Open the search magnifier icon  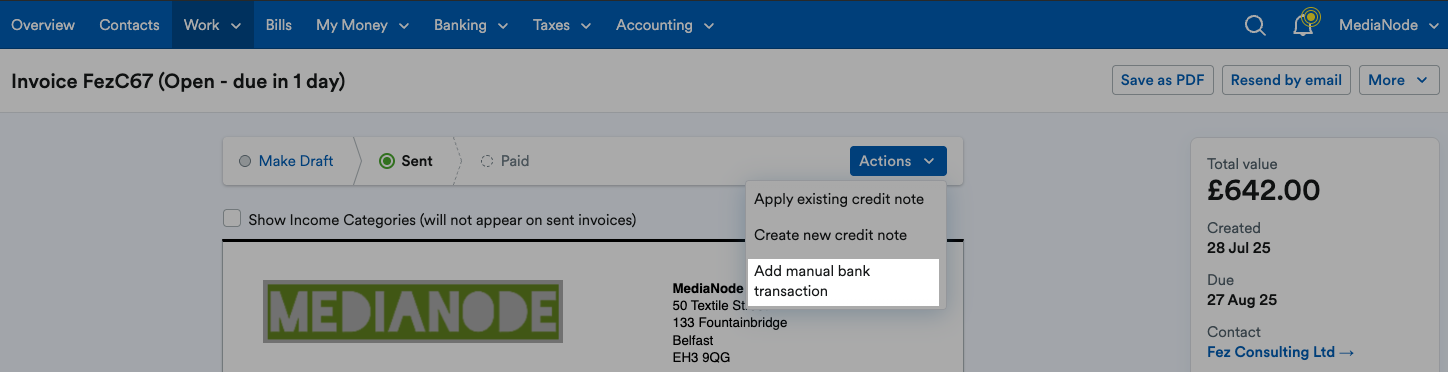[1255, 25]
